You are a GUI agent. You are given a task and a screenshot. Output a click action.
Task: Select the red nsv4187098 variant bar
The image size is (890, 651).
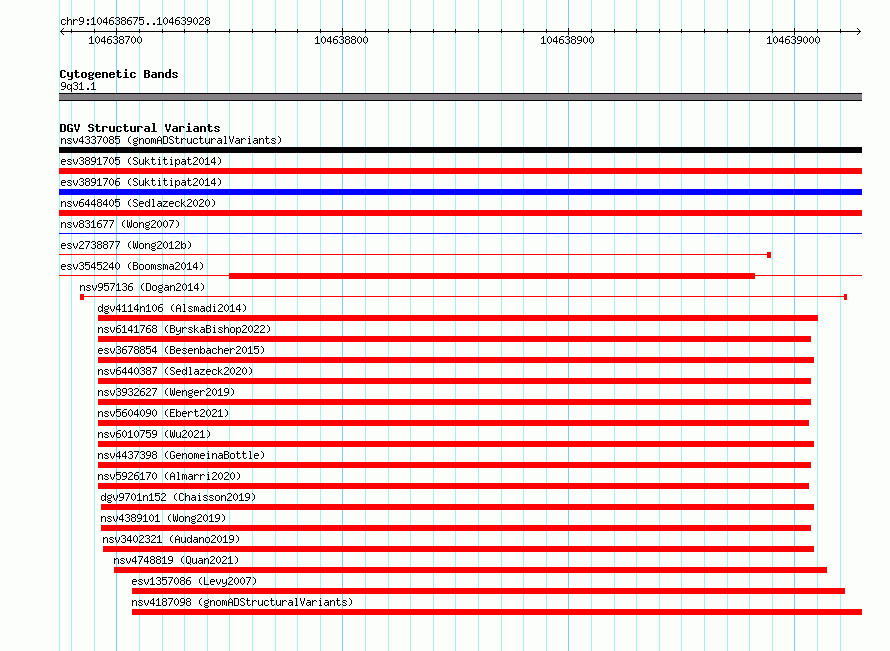pos(497,612)
